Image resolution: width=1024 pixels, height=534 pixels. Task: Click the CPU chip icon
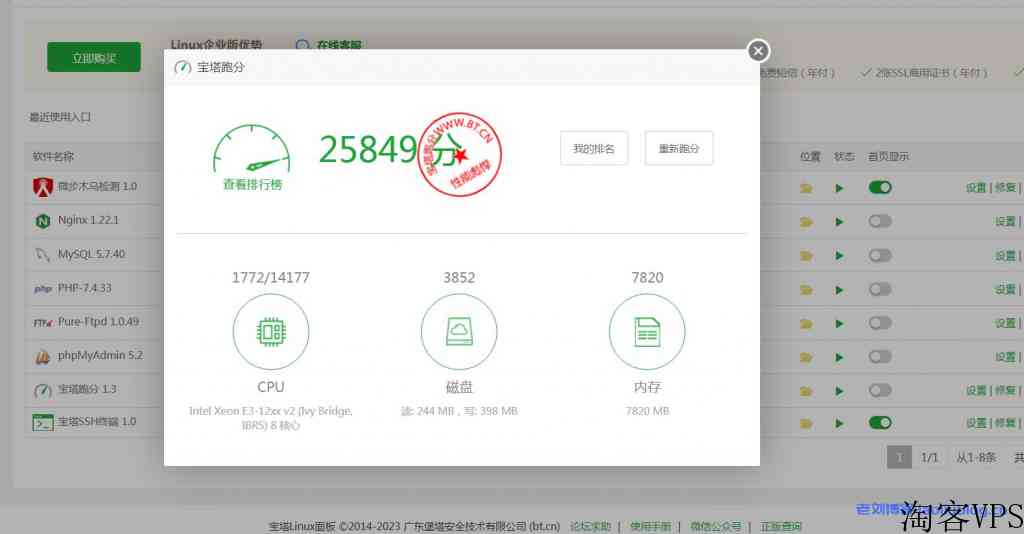tap(271, 332)
